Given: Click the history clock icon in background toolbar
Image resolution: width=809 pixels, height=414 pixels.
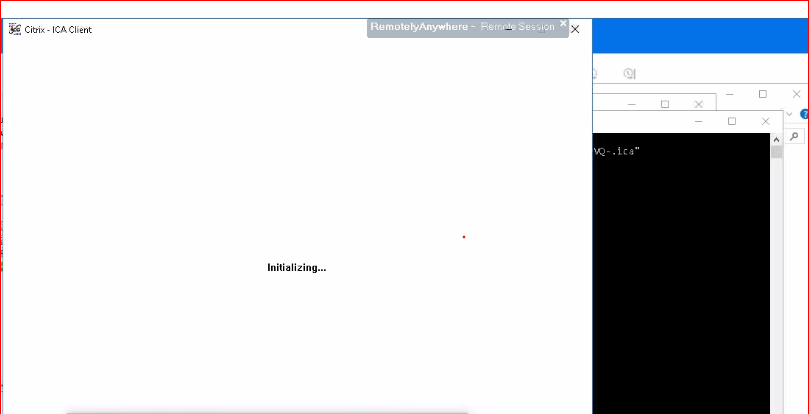Looking at the screenshot, I should 629,73.
